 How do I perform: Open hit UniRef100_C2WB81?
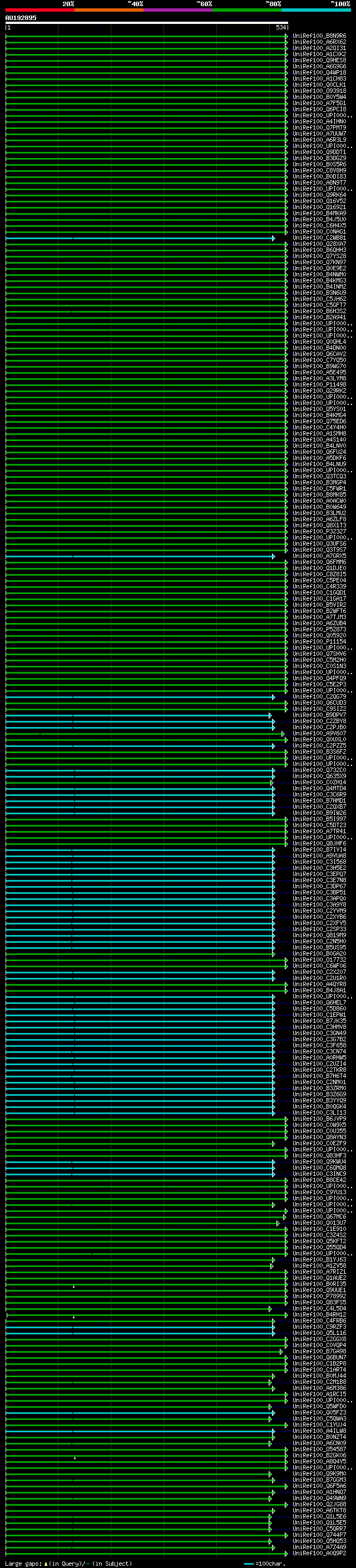(319, 238)
